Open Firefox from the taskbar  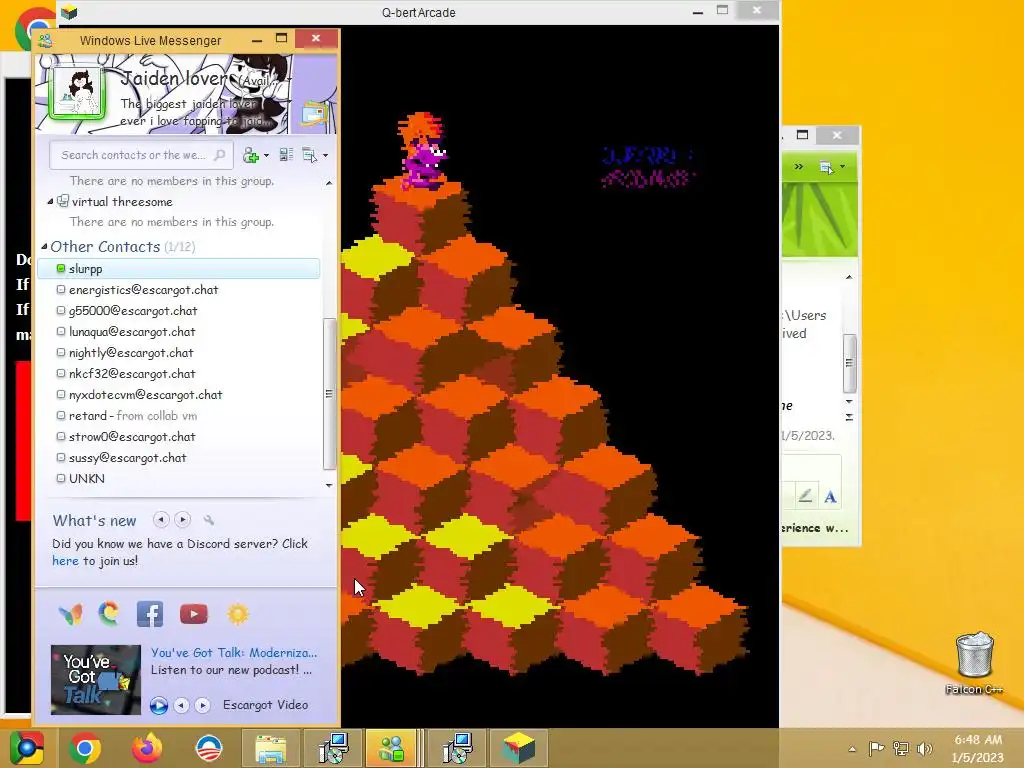point(147,748)
